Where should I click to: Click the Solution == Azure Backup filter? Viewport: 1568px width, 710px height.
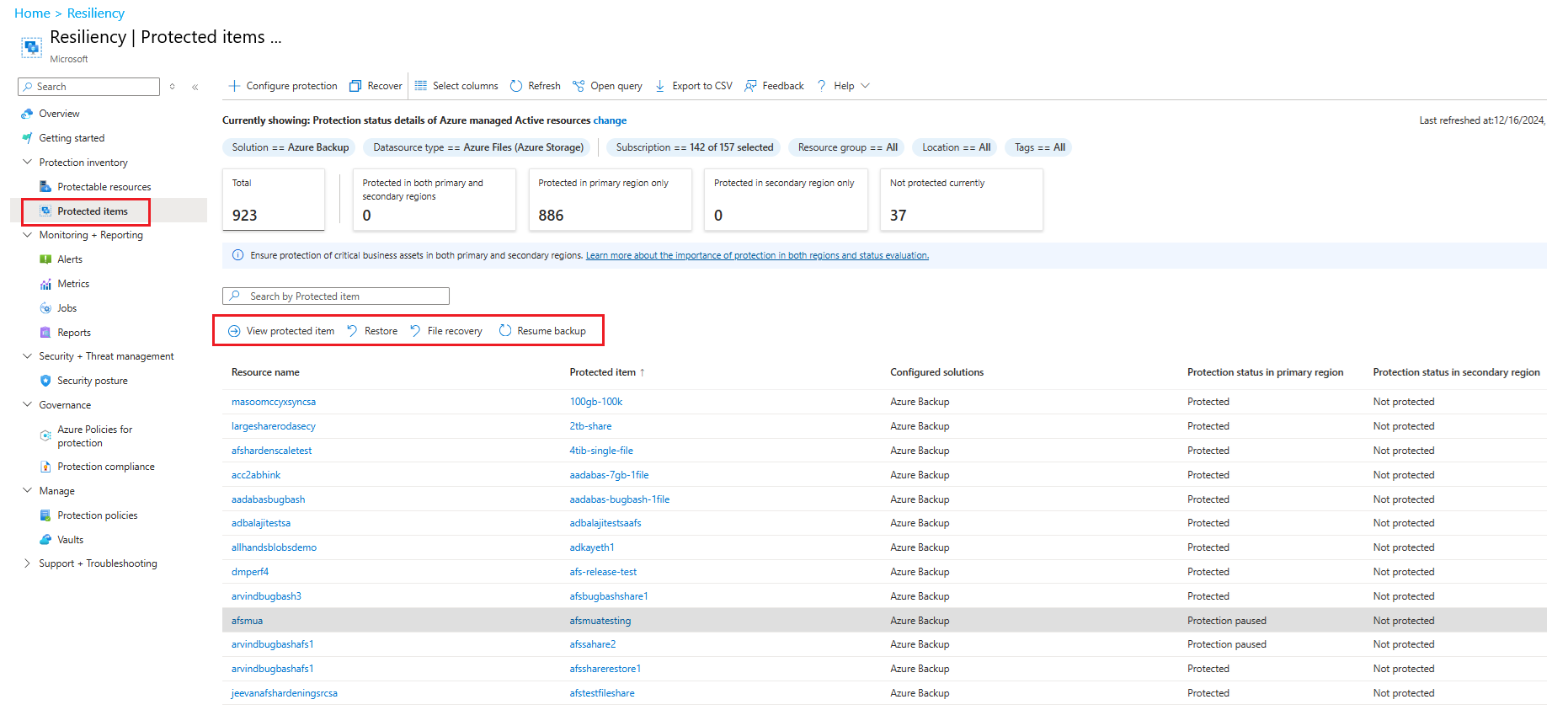point(291,147)
